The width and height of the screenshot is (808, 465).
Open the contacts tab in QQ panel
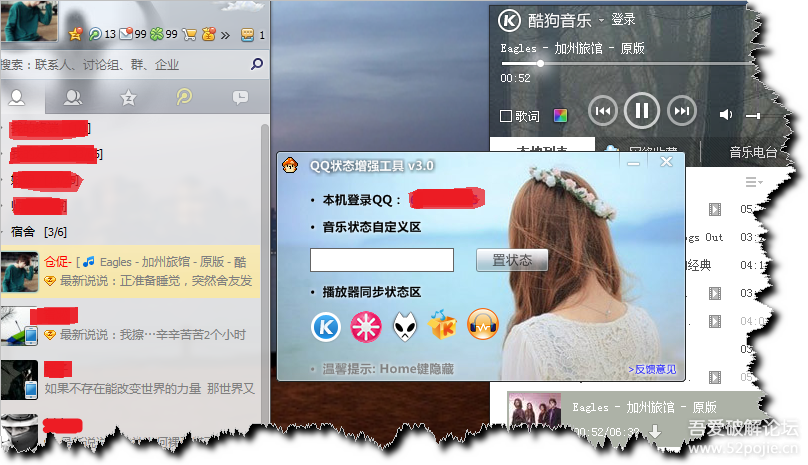(17, 97)
